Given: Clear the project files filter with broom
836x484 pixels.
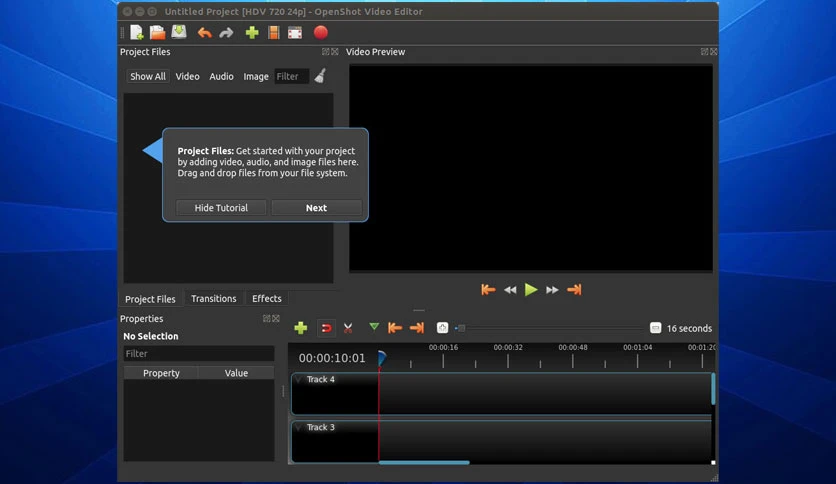Looking at the screenshot, I should pos(320,76).
